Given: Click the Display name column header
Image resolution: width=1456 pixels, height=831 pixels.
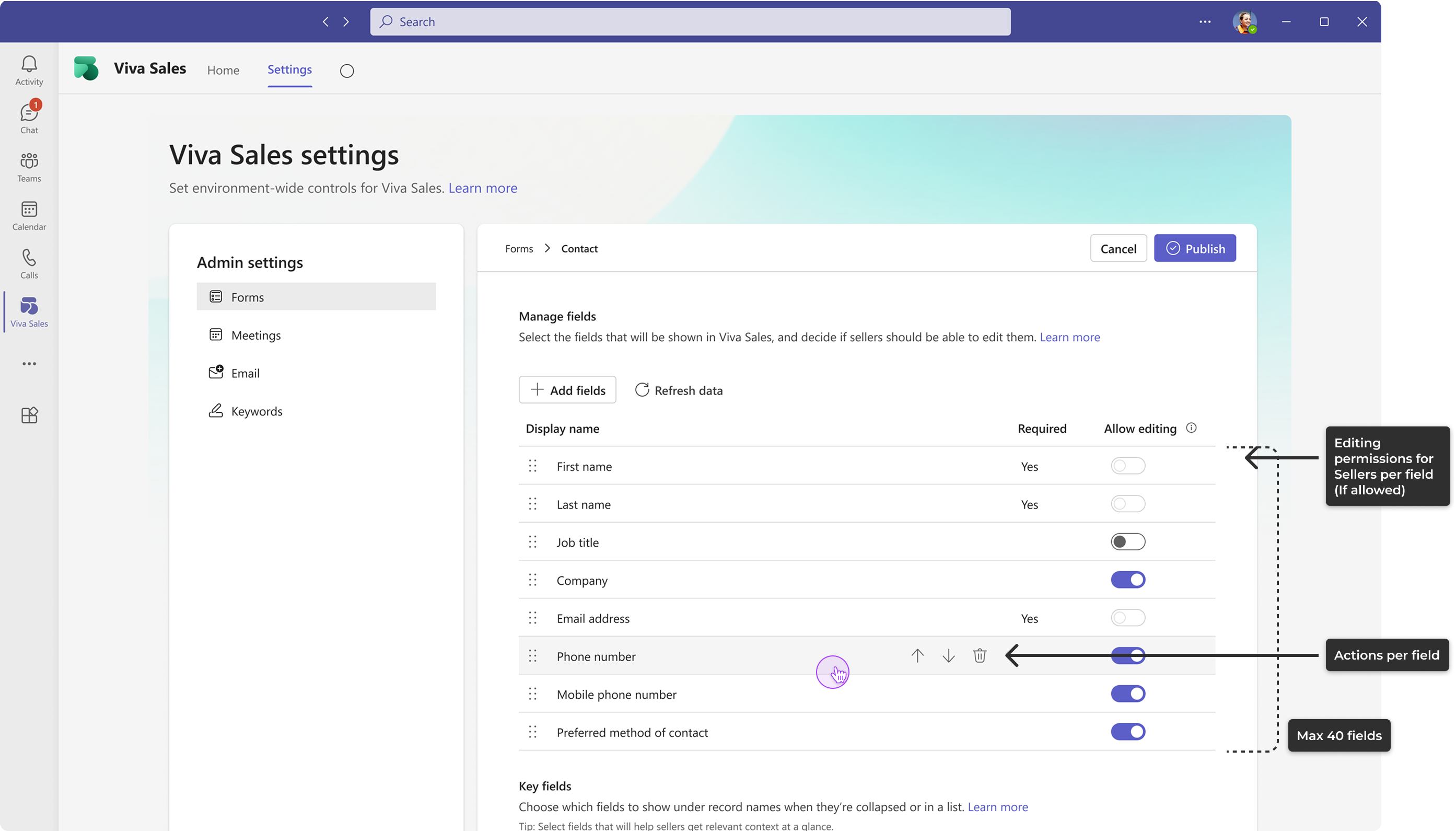Looking at the screenshot, I should (x=562, y=428).
